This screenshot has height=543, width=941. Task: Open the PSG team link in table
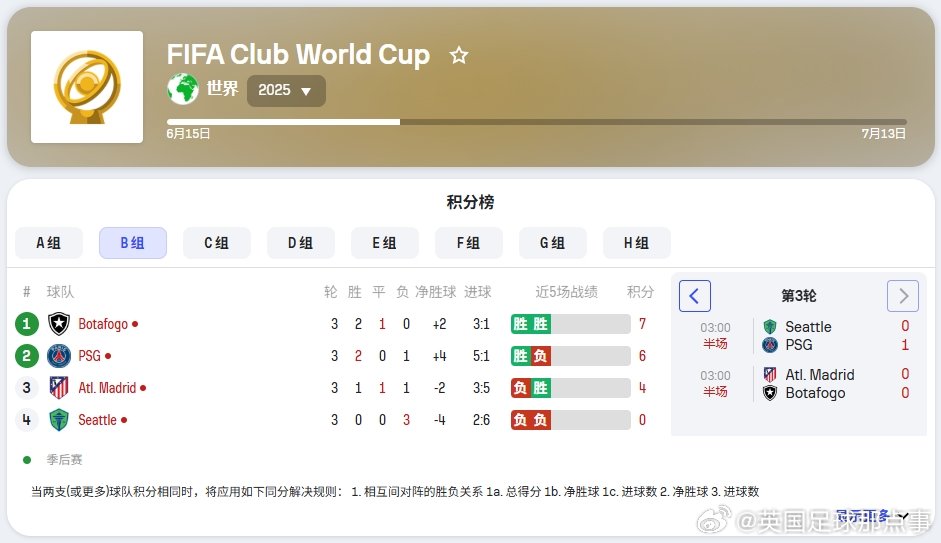pyautogui.click(x=89, y=356)
